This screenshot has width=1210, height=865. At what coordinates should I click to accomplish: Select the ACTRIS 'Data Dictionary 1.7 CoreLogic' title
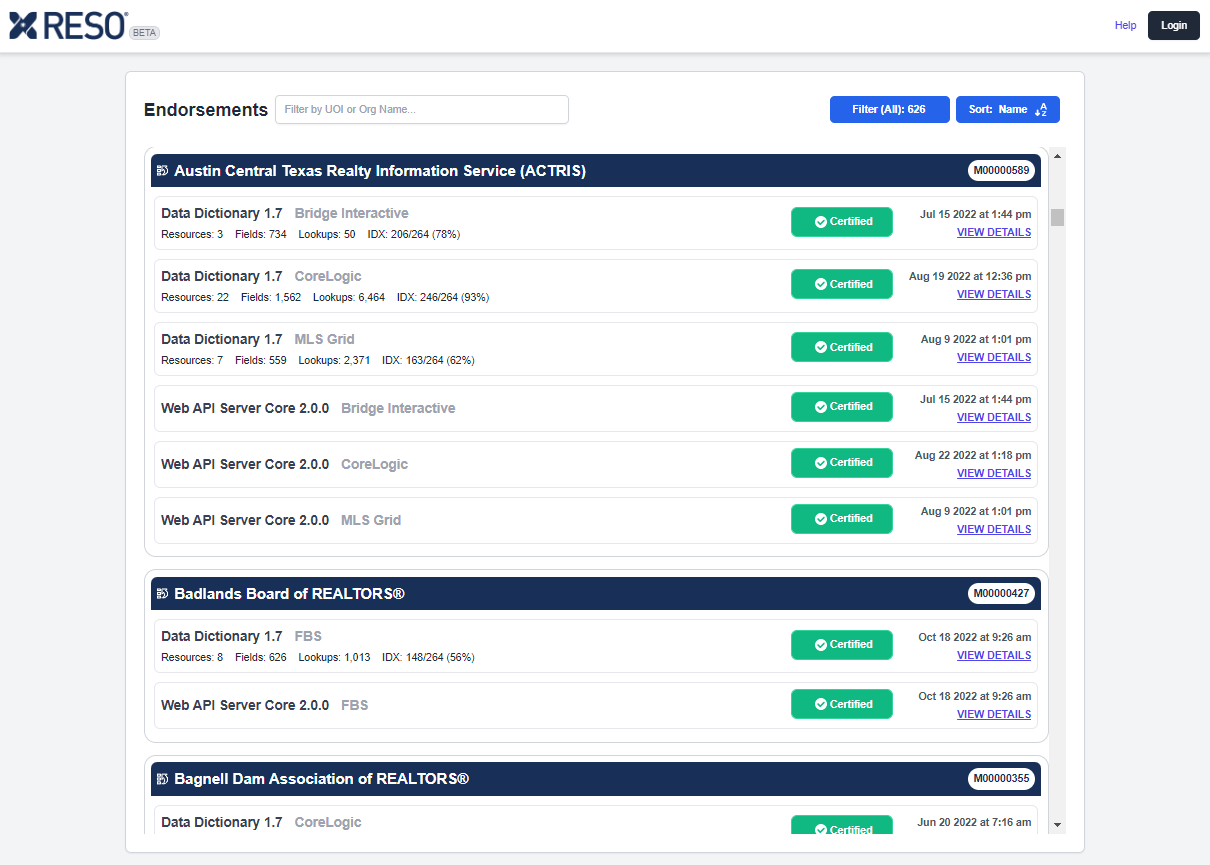[x=261, y=276]
